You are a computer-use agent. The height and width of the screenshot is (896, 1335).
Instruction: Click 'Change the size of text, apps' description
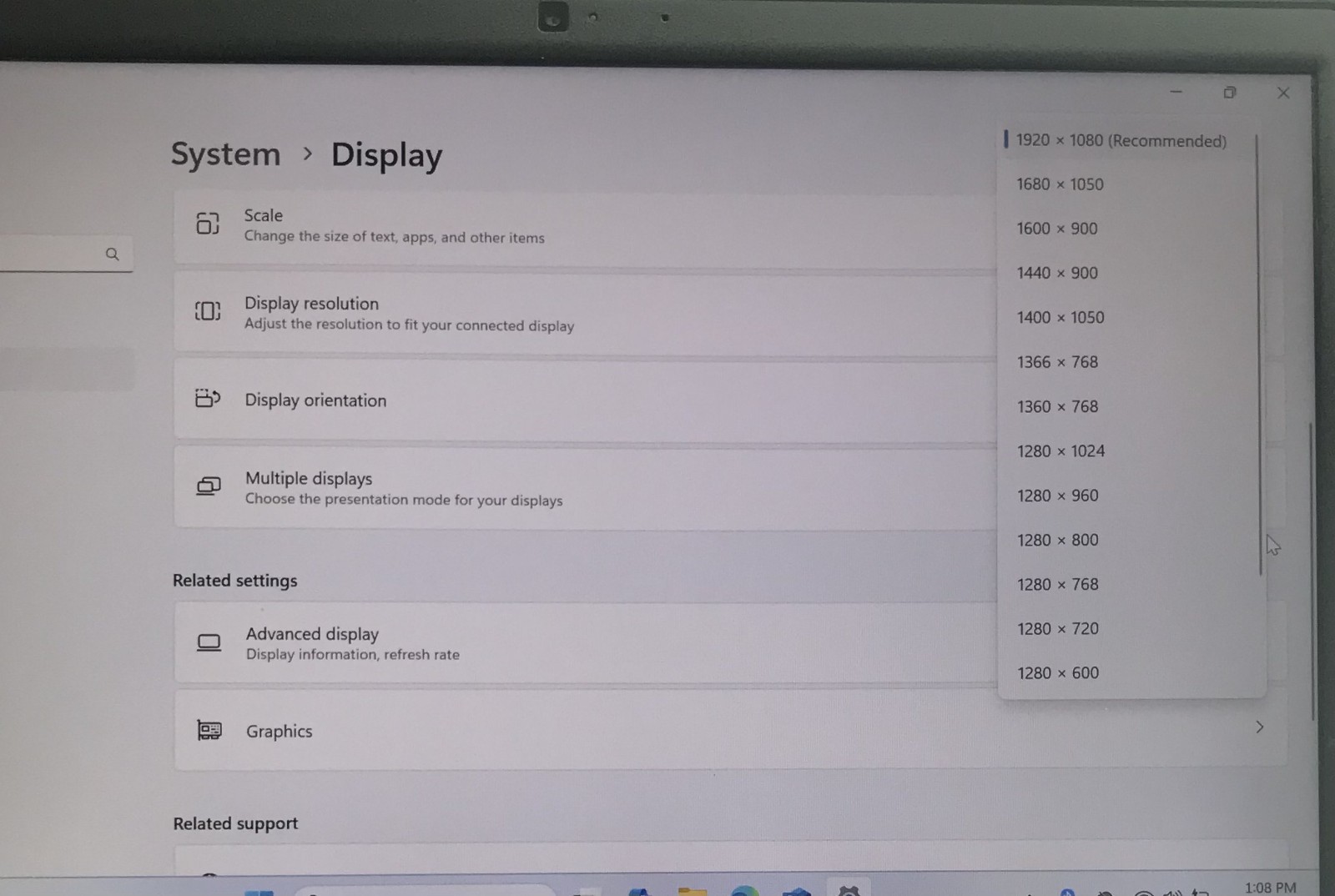(394, 237)
